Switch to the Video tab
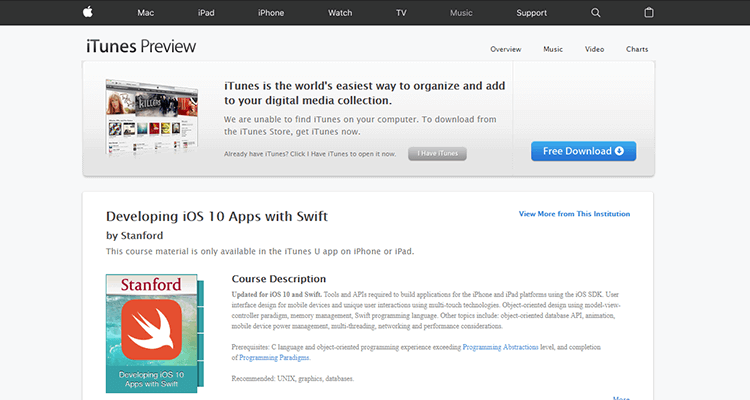Viewport: 750px width, 400px height. click(x=595, y=49)
